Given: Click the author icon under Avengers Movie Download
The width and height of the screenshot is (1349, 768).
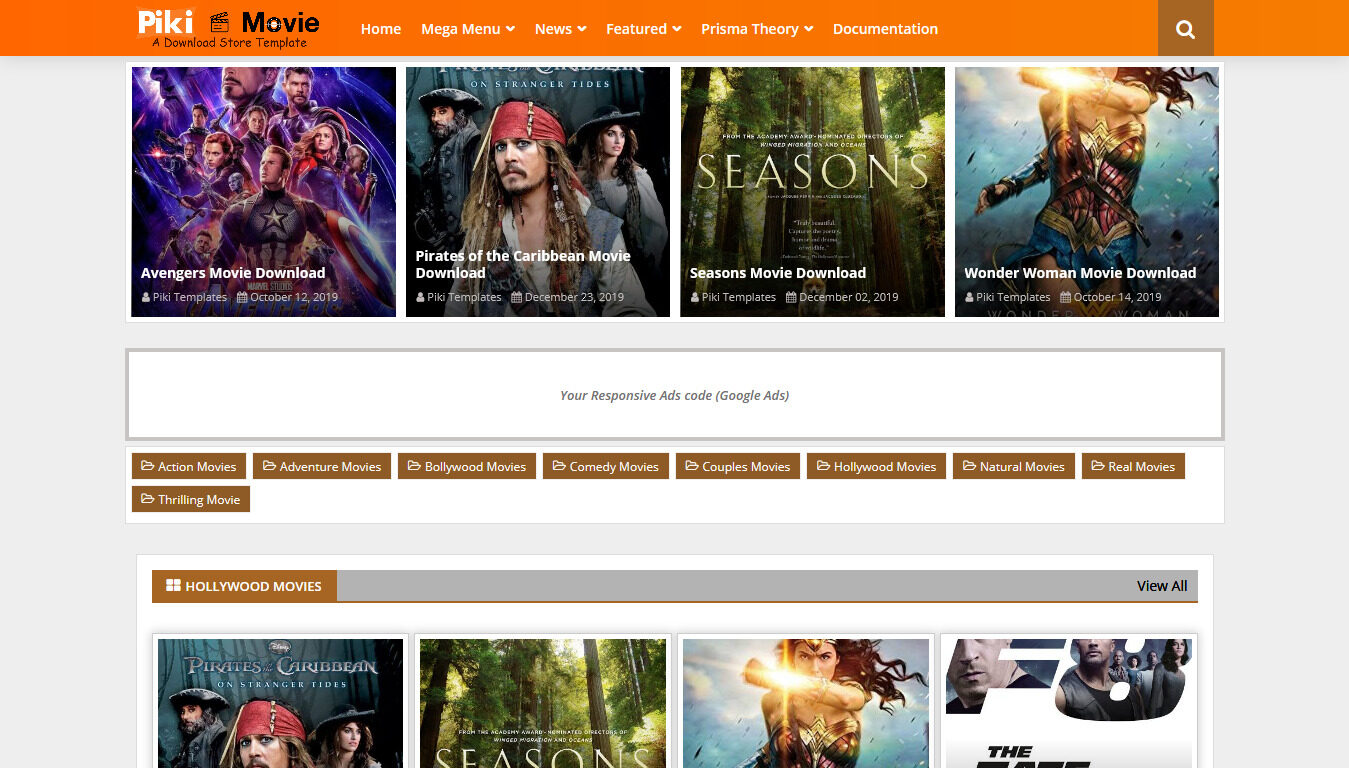Looking at the screenshot, I should coord(146,297).
